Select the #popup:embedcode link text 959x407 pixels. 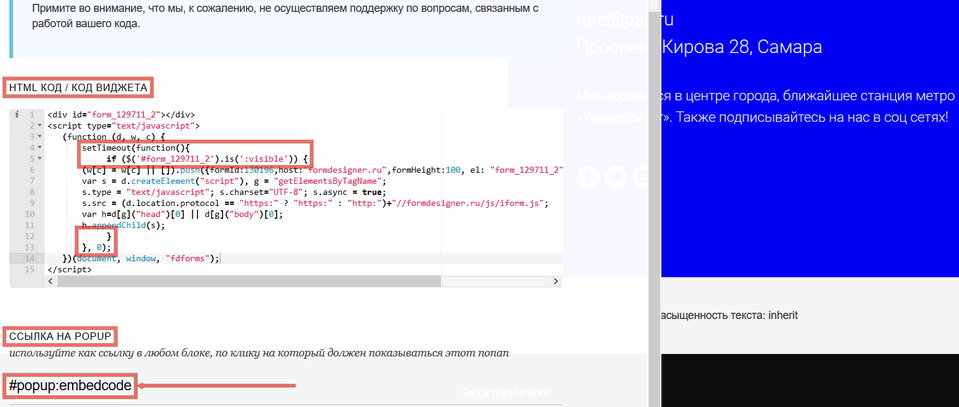(x=70, y=385)
